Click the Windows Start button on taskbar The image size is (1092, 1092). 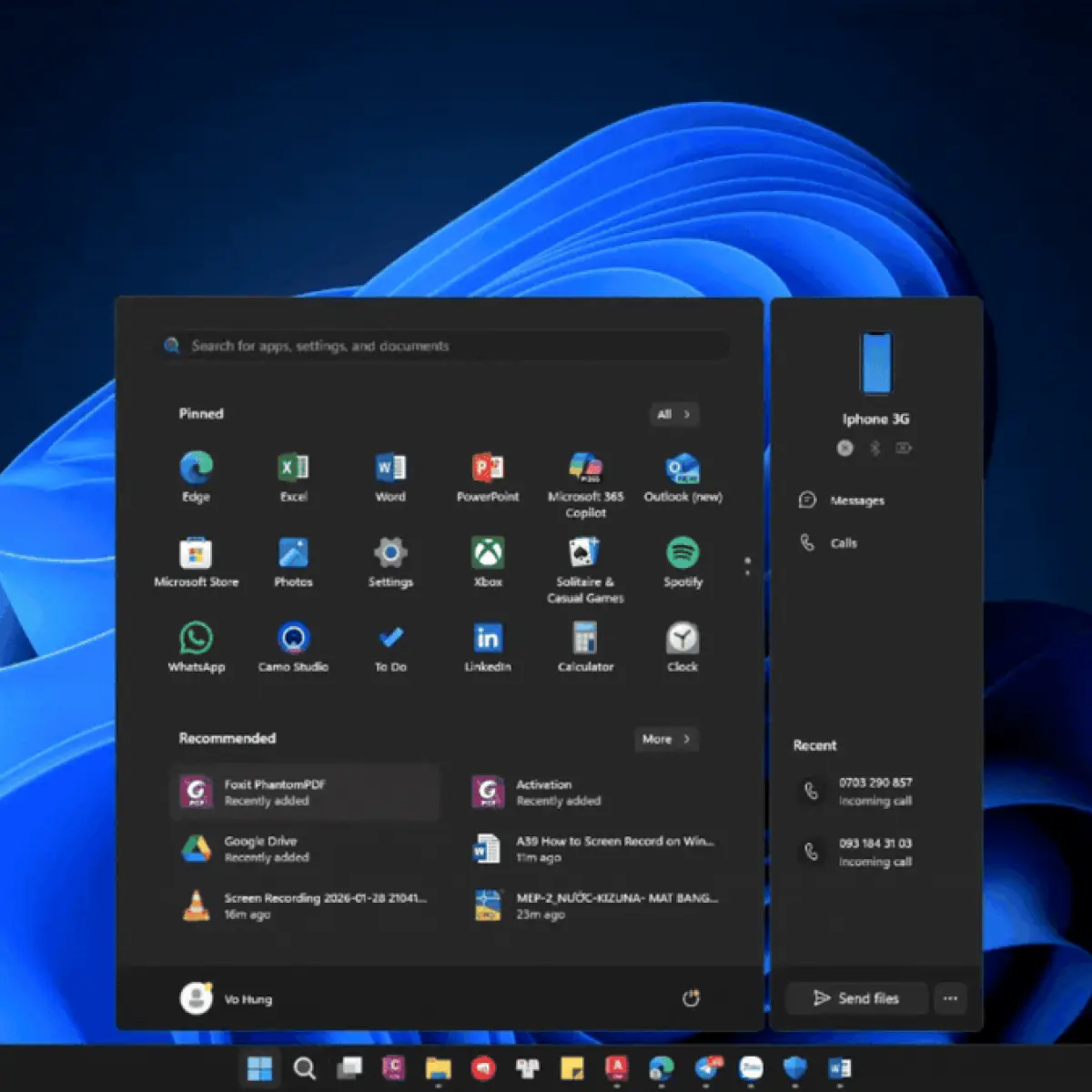point(259,1068)
